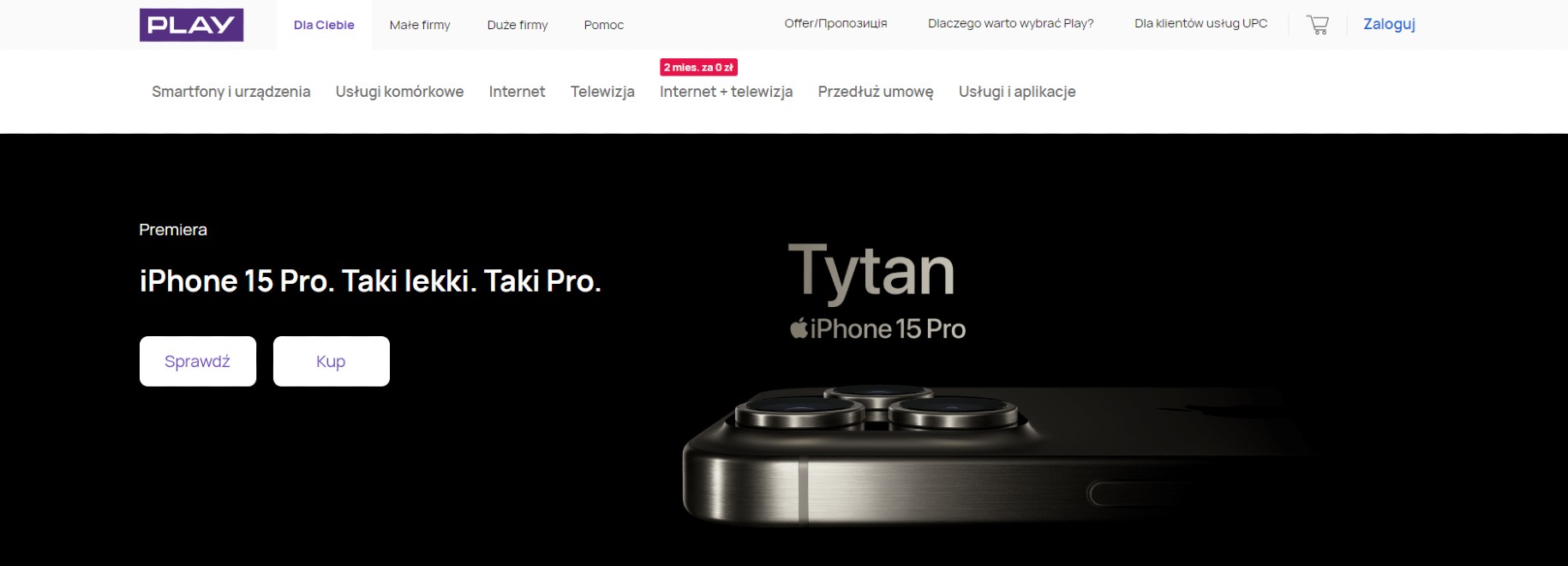Switch to Duże firmy tab
1568x566 pixels.
518,25
